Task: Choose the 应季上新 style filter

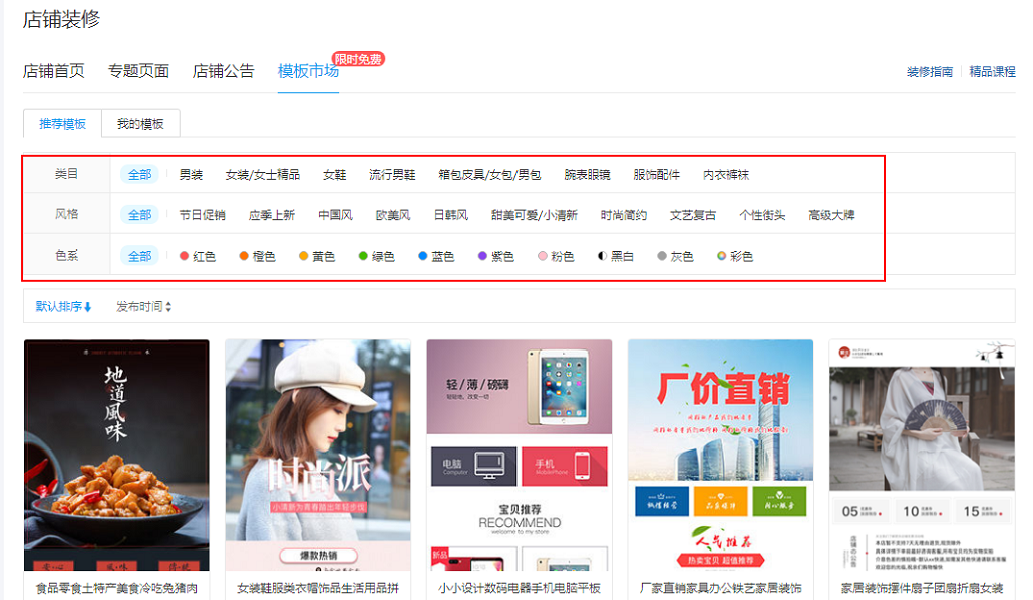Action: point(271,215)
